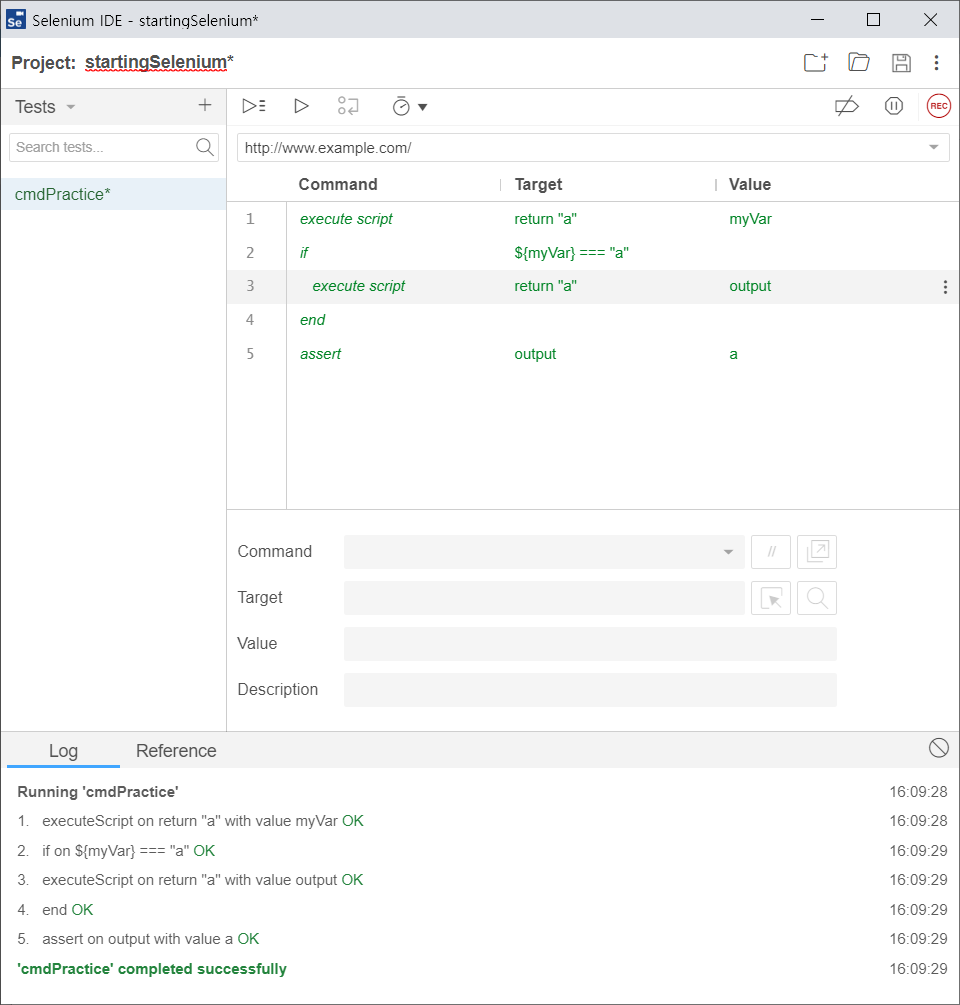
Task: Select row 1 execute script command
Action: coord(593,219)
